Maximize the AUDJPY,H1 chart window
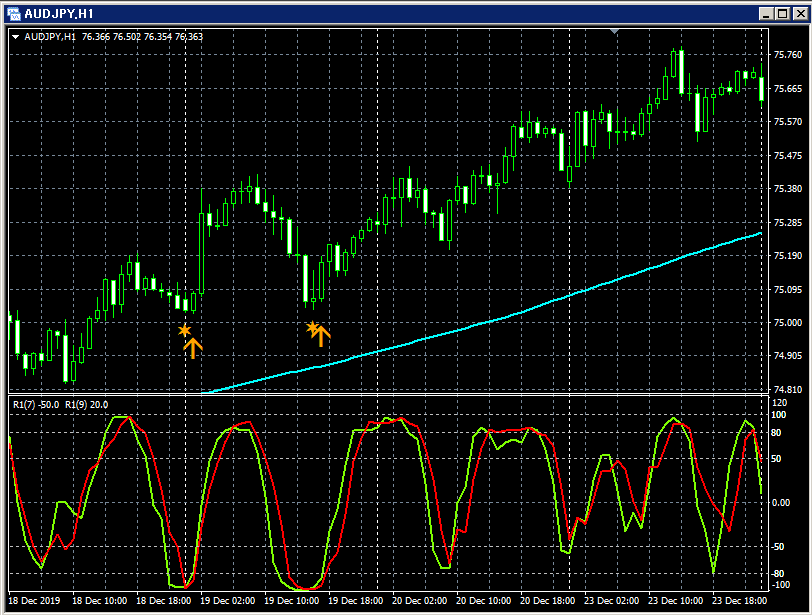The height and width of the screenshot is (615, 812). pos(785,14)
